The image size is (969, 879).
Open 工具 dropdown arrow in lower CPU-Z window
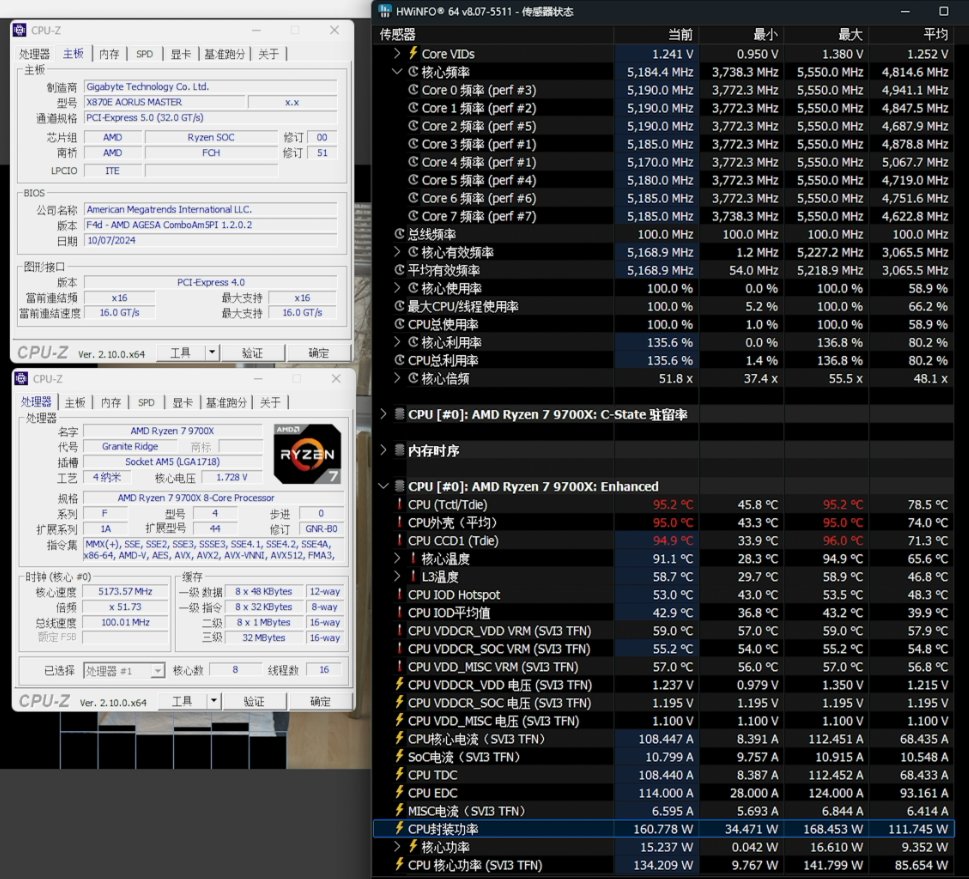click(214, 702)
